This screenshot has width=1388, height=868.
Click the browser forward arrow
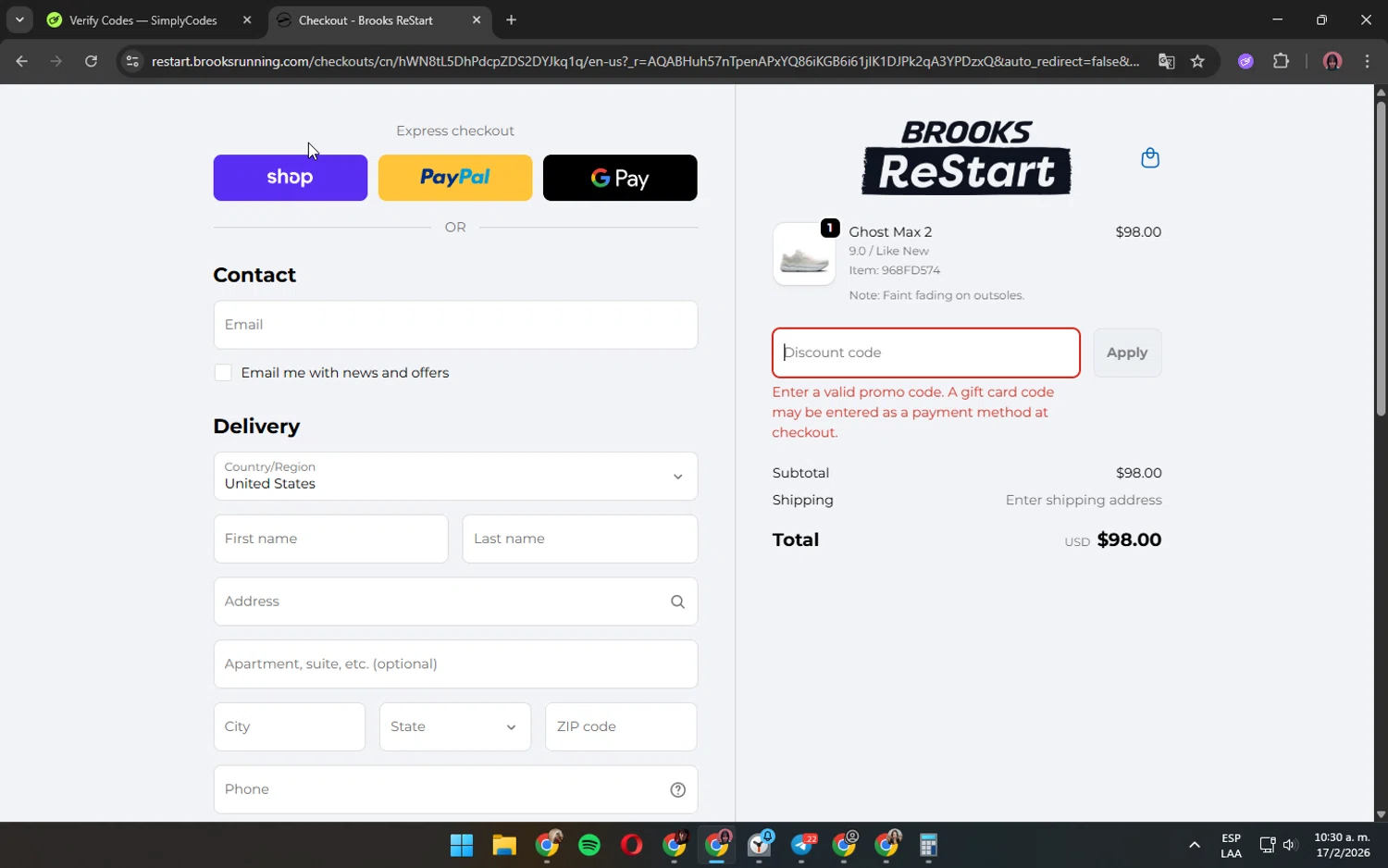pos(56,61)
